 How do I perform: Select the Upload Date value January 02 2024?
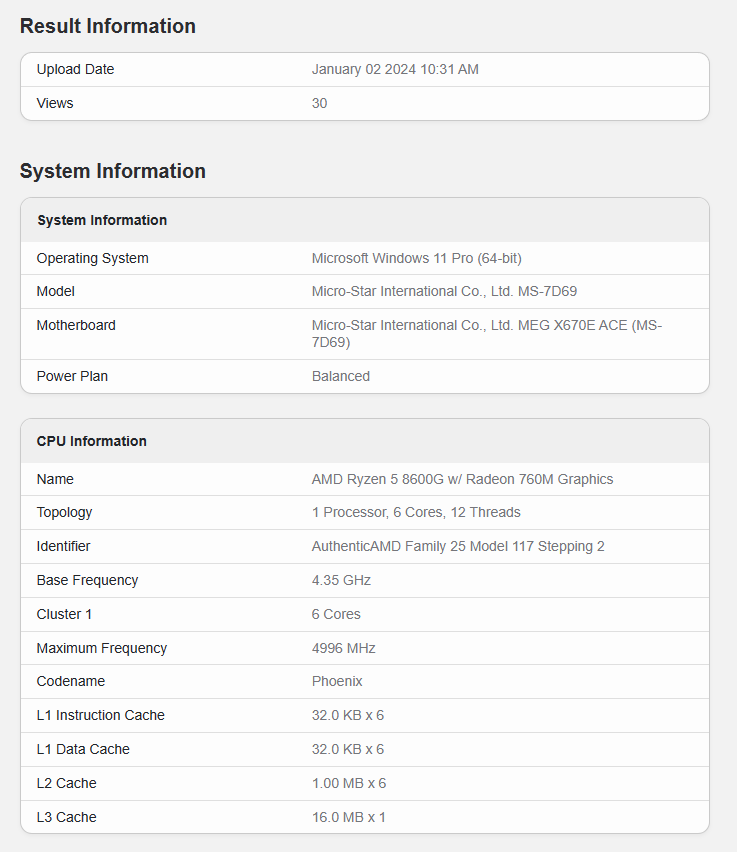(x=395, y=70)
